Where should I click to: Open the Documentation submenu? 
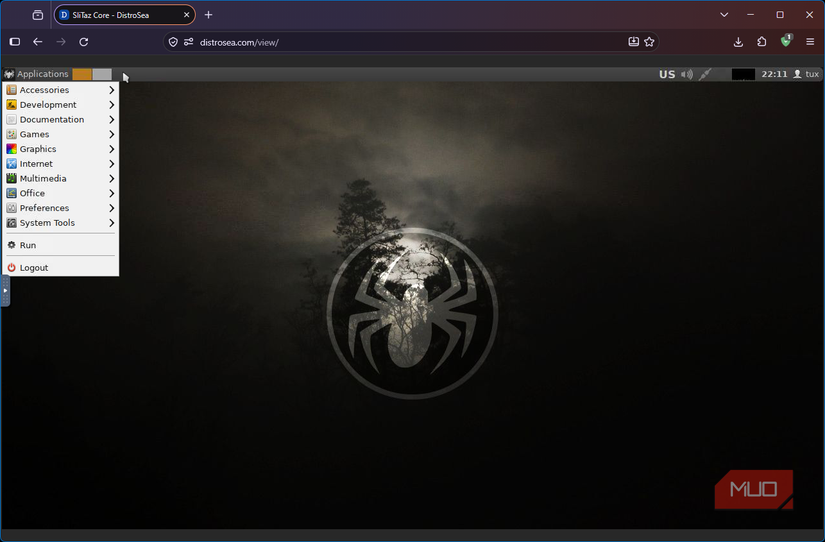coord(61,119)
